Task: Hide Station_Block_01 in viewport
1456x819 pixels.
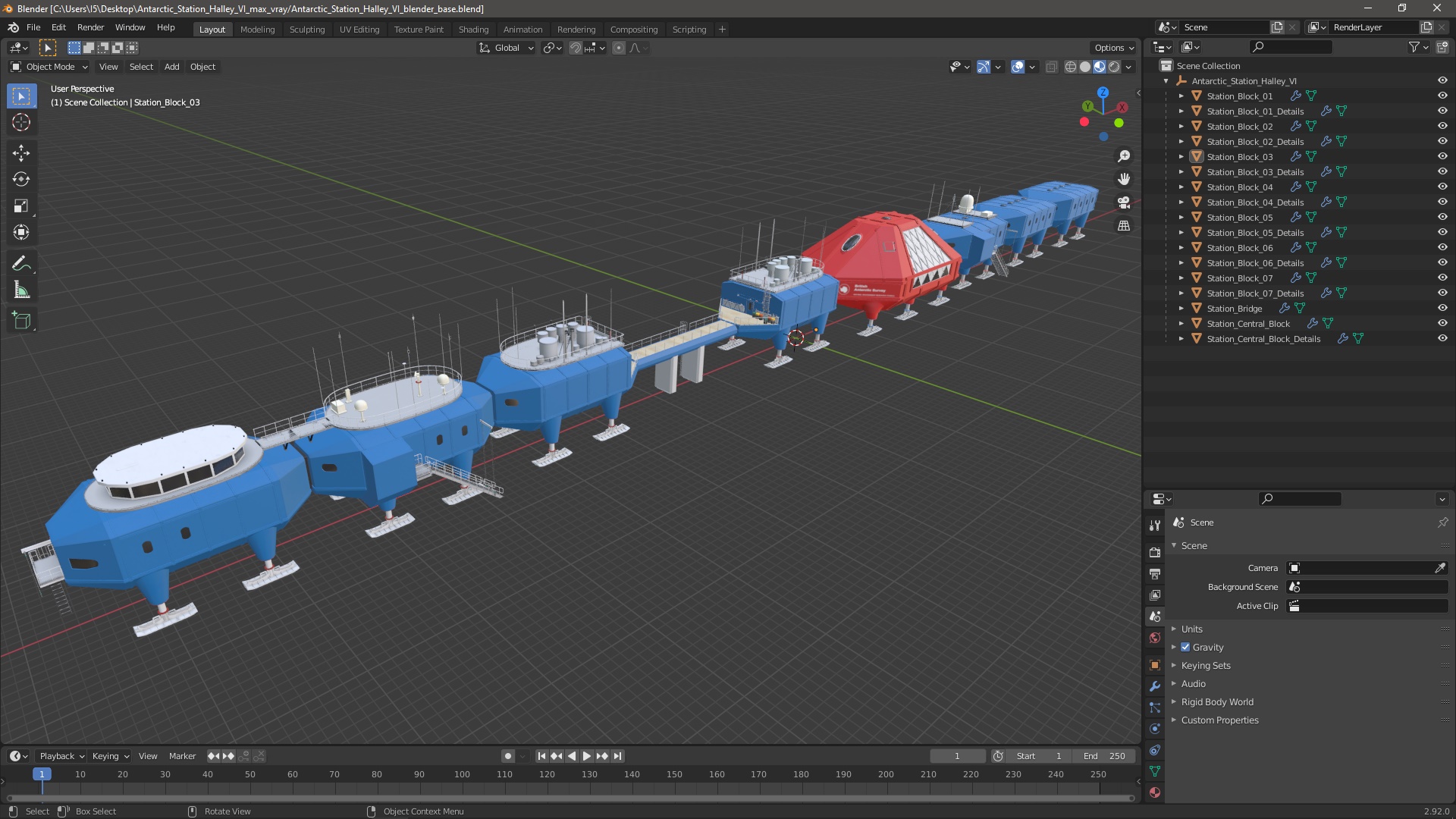Action: point(1442,96)
